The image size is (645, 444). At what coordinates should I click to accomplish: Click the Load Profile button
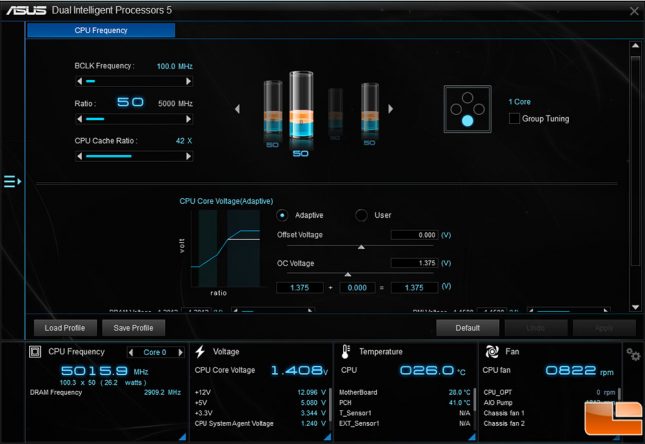(x=65, y=328)
